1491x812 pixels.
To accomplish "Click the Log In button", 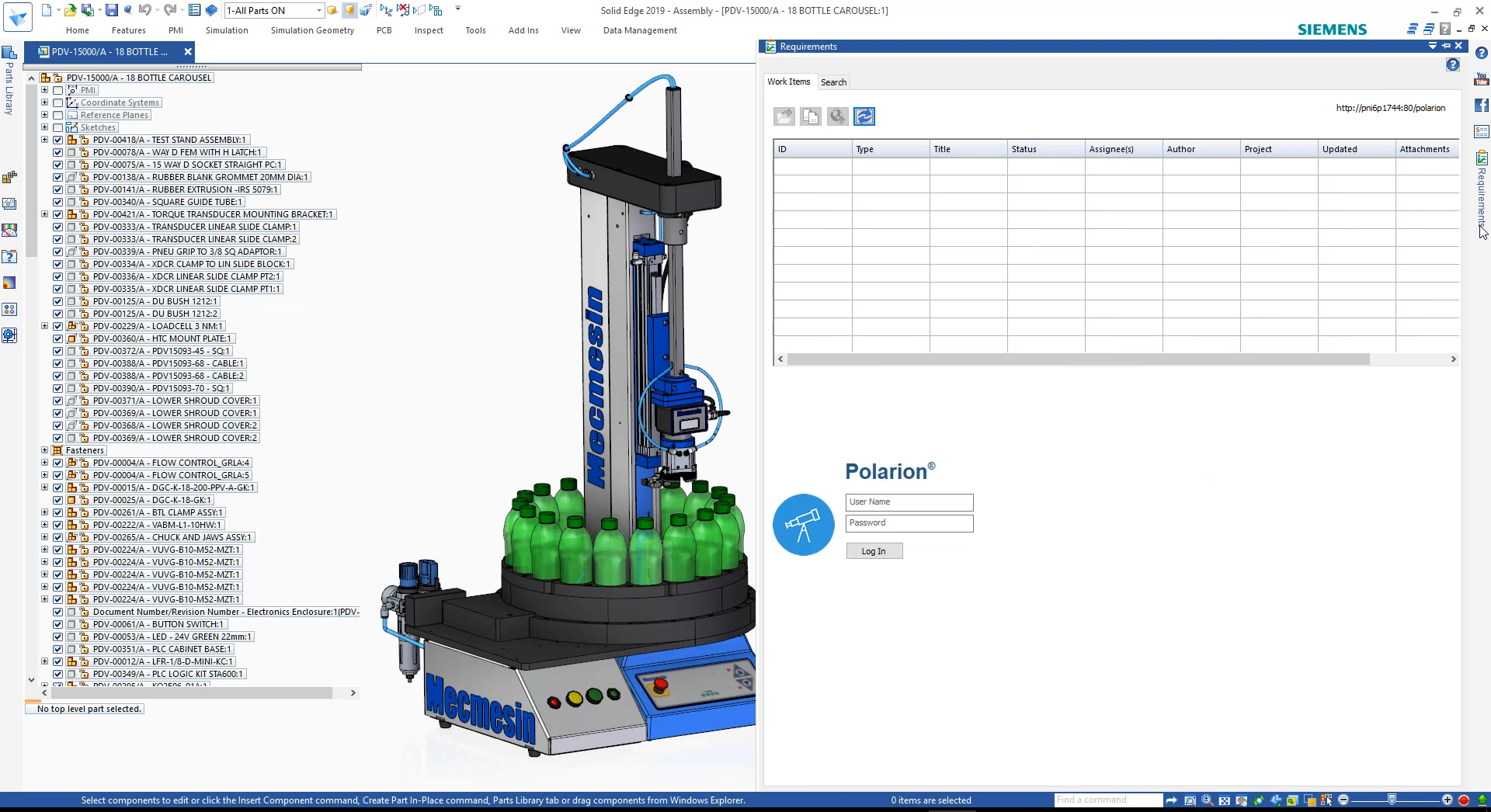I will click(874, 551).
